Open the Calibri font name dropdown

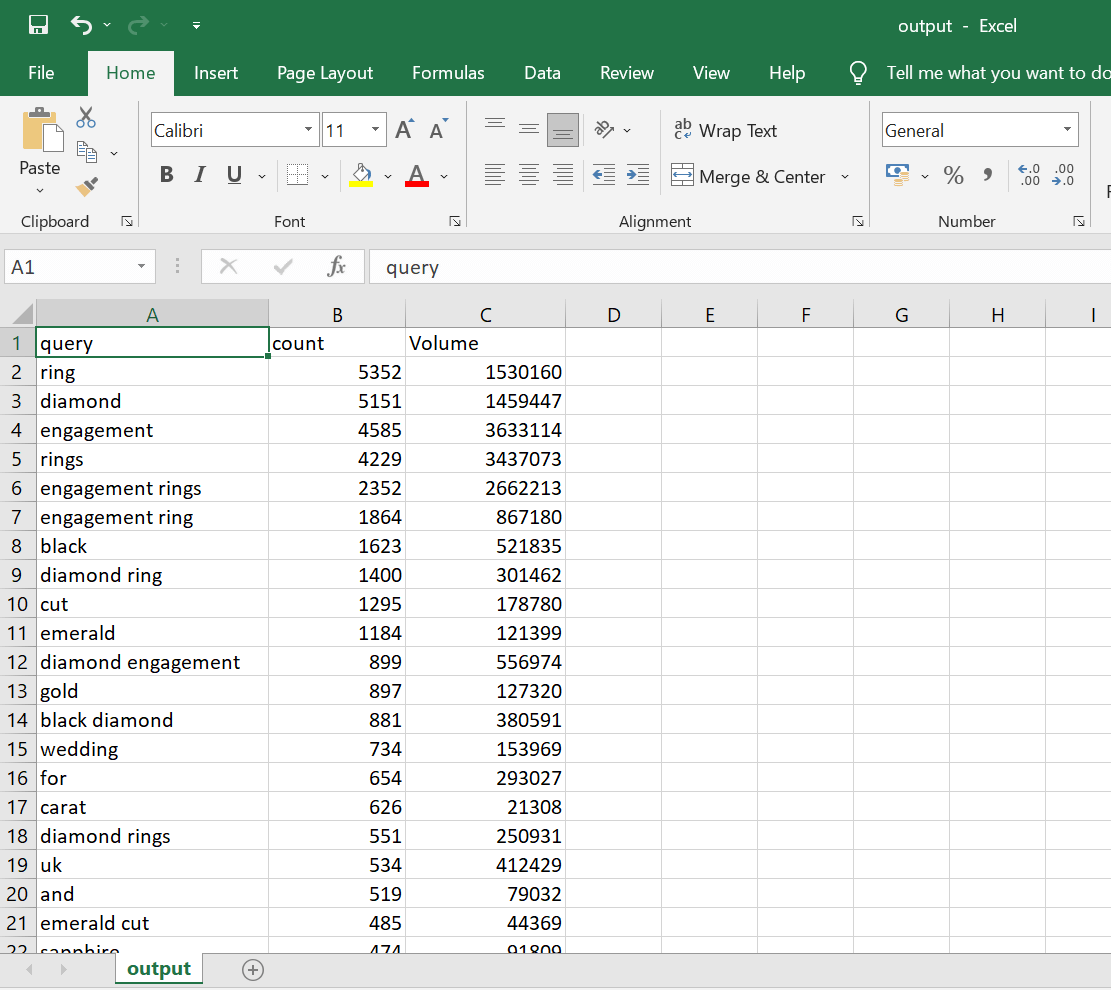308,130
